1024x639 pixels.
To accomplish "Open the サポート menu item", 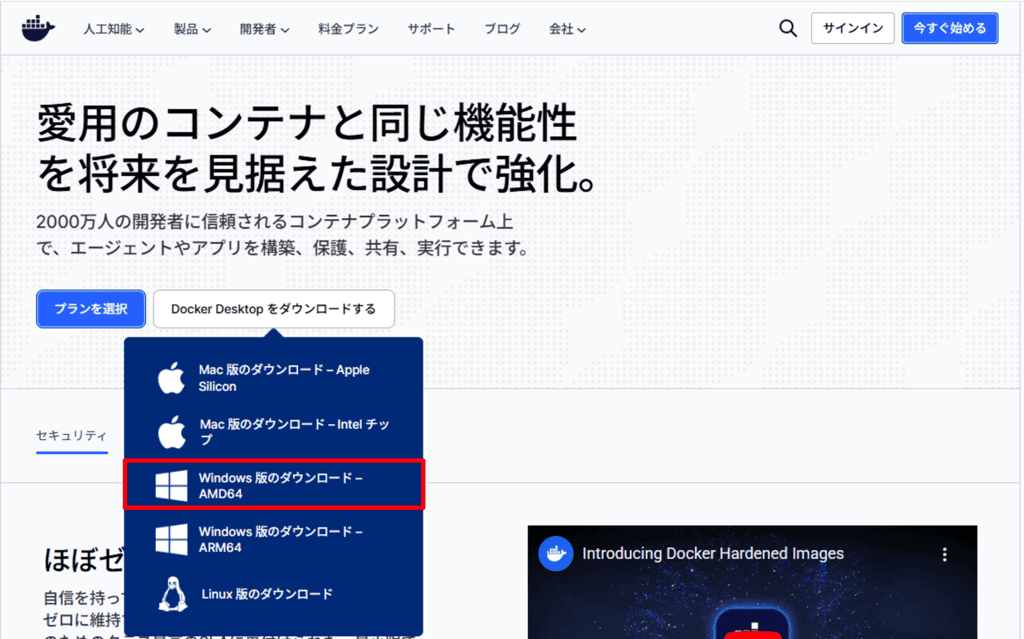I will (x=431, y=29).
